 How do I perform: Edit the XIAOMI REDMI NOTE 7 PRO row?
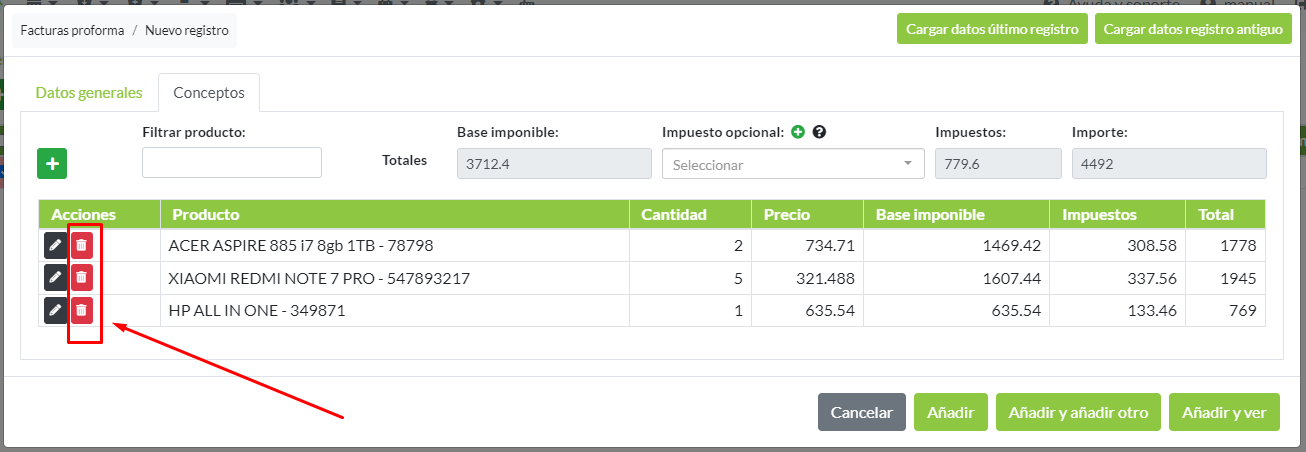[55, 277]
